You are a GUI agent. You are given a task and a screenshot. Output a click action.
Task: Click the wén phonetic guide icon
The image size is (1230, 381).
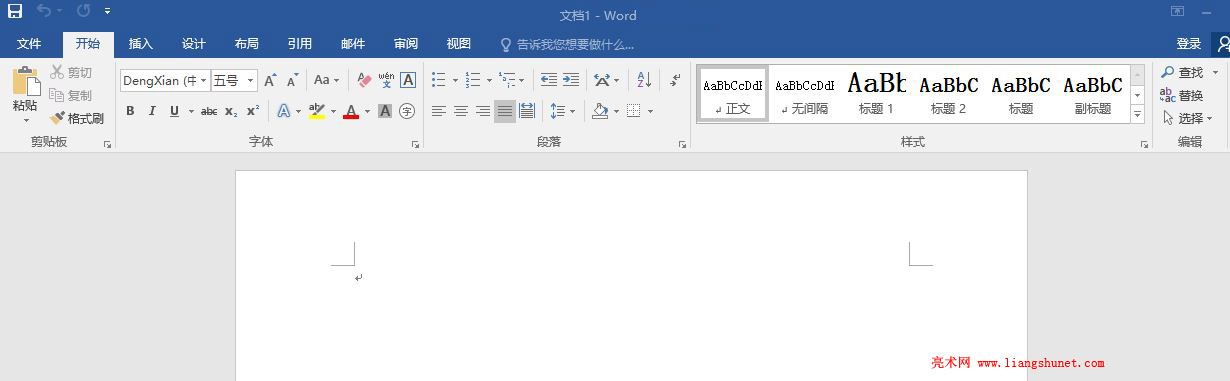[386, 80]
